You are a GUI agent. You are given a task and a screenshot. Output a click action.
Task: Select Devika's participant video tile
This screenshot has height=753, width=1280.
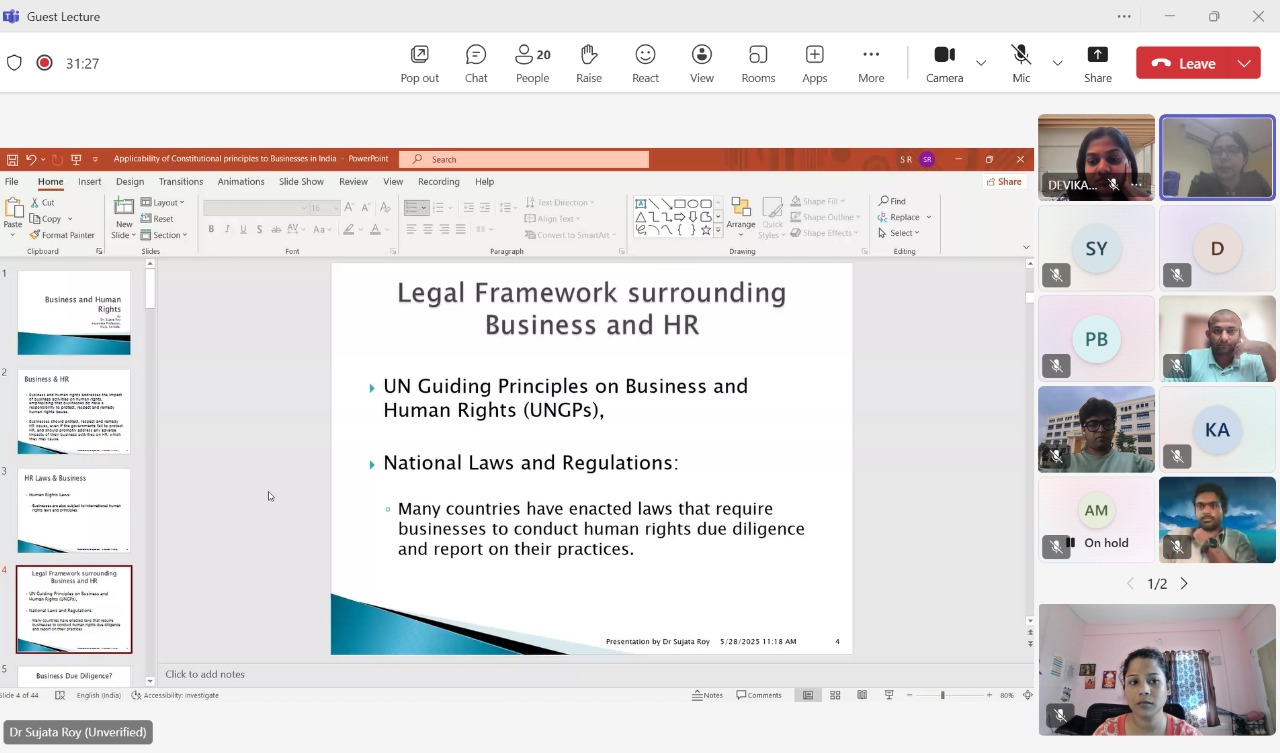coord(1096,157)
